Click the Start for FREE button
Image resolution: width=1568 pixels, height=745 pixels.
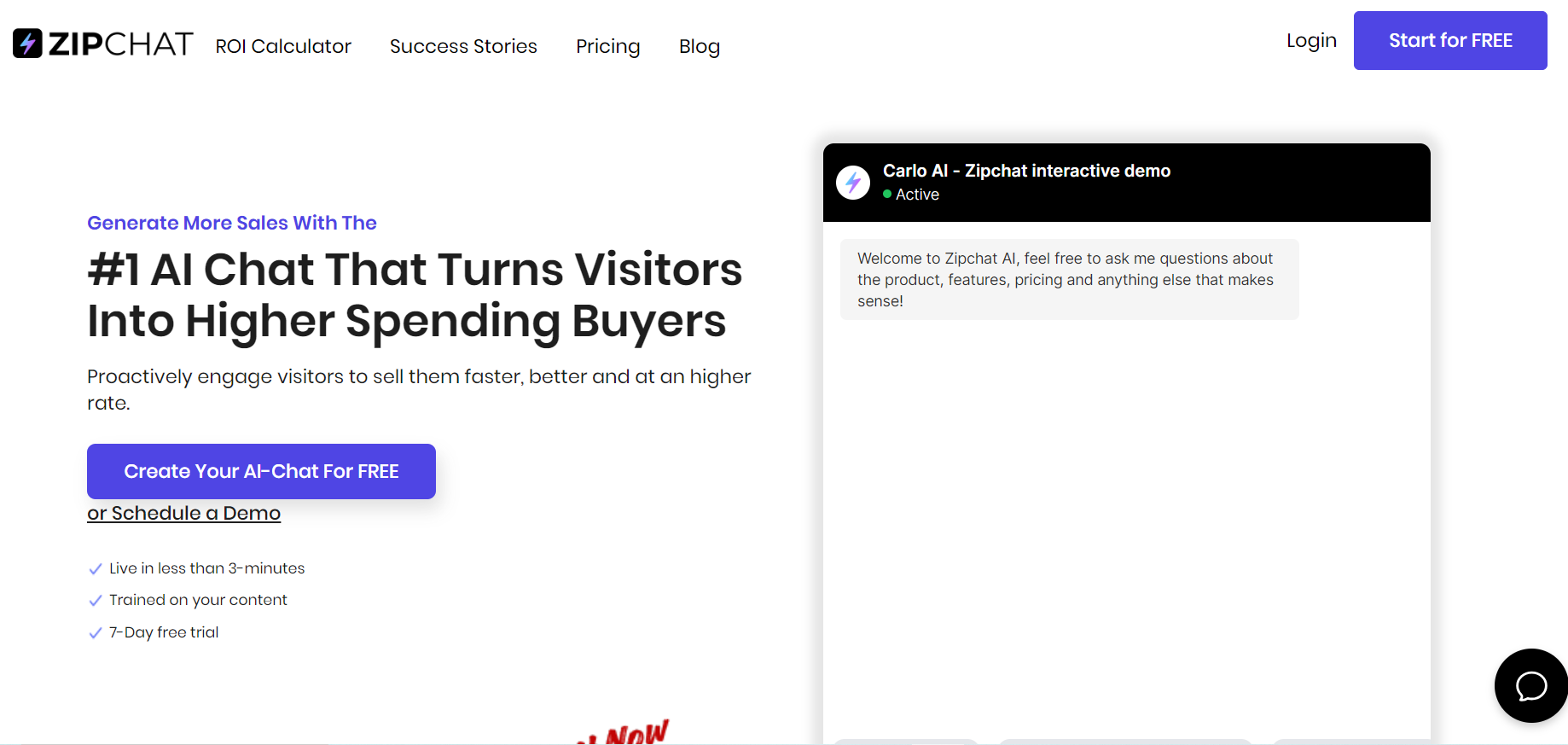tap(1450, 40)
